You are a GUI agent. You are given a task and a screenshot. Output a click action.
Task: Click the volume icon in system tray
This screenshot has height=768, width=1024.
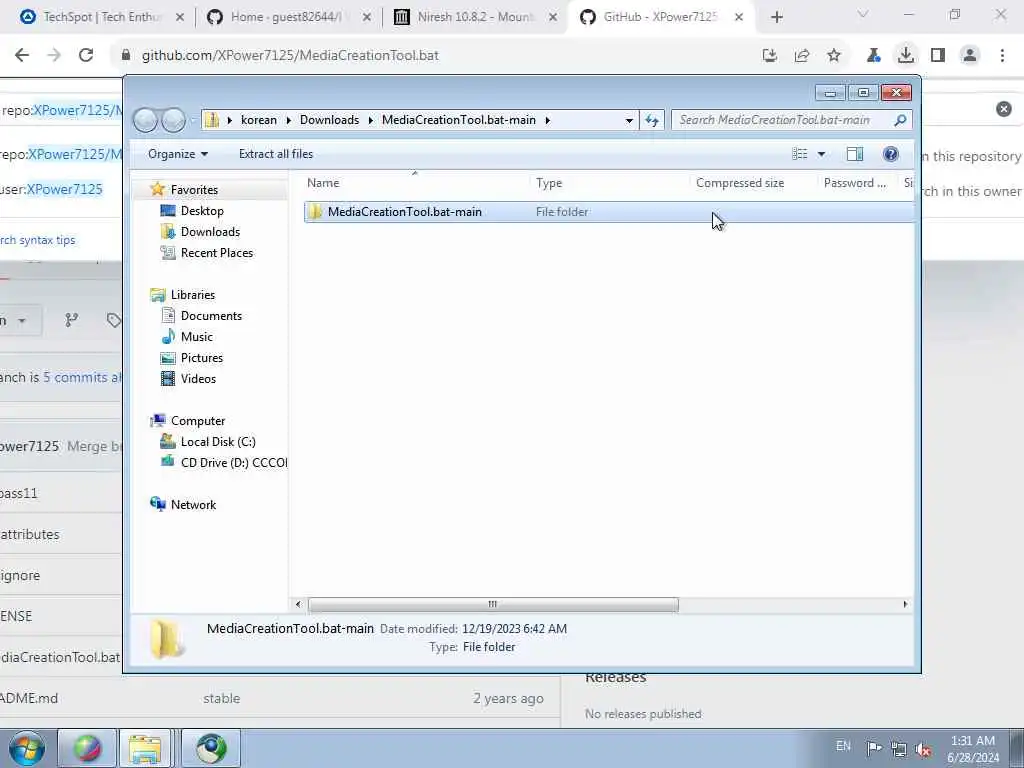[923, 749]
